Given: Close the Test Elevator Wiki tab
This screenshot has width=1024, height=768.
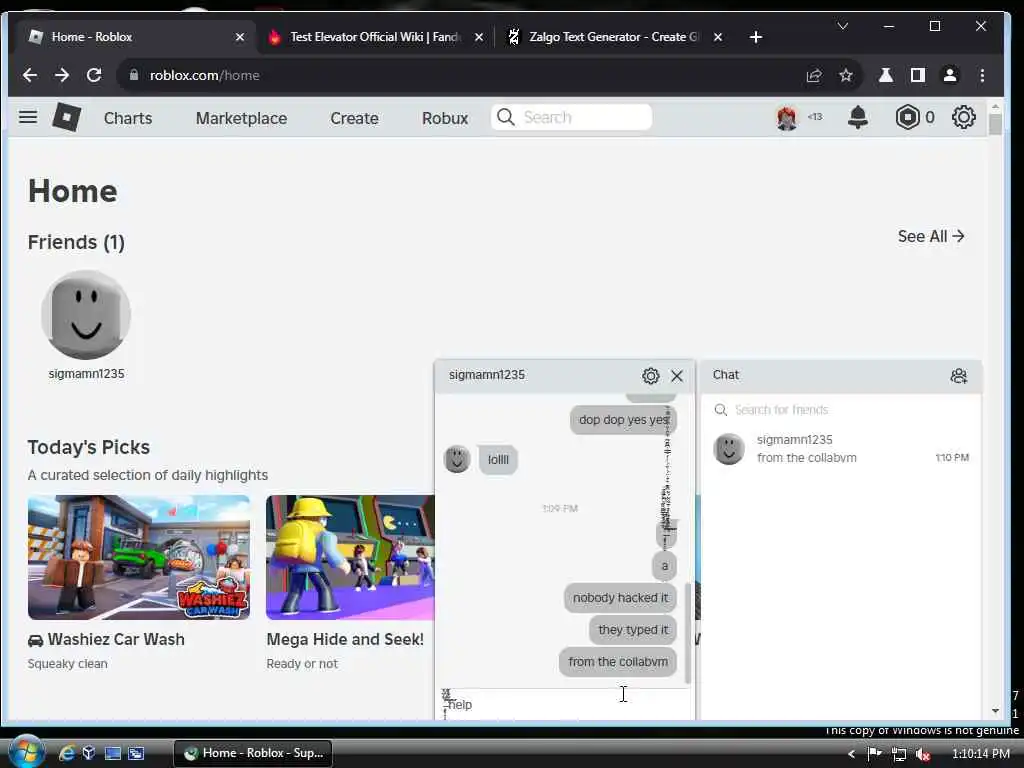Looking at the screenshot, I should (x=479, y=37).
